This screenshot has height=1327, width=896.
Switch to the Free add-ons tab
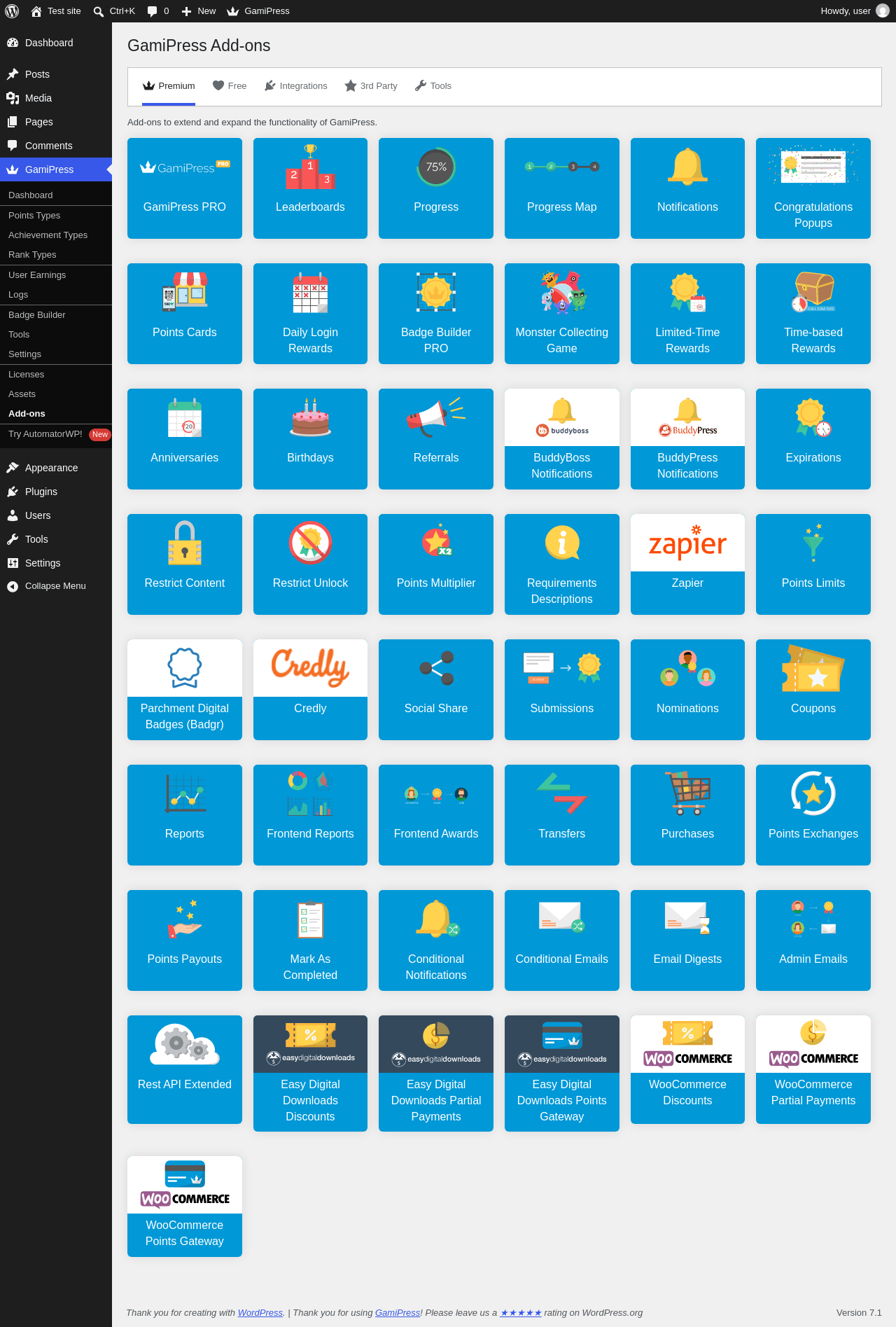point(230,86)
